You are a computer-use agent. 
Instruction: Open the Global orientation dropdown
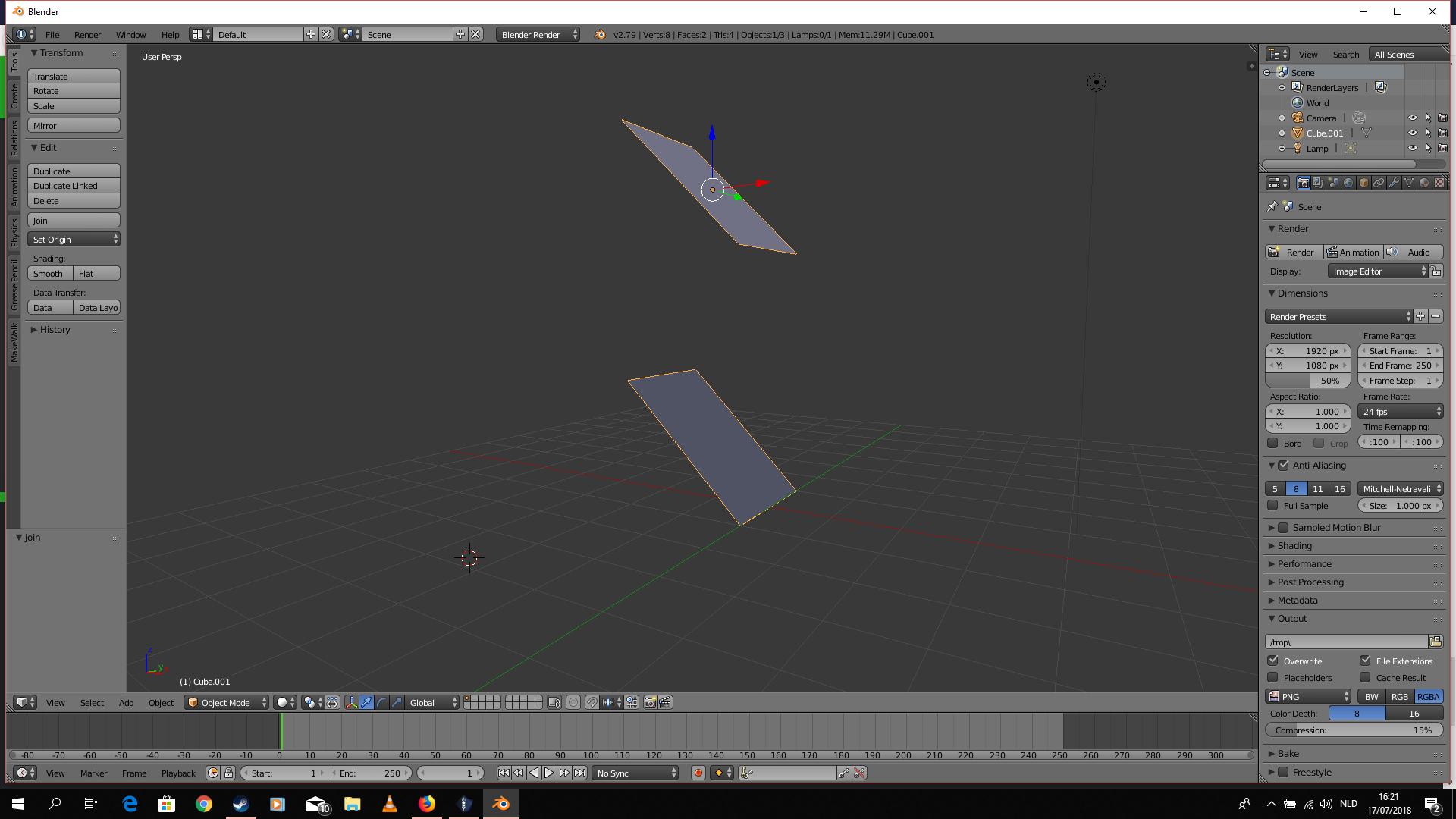point(433,703)
